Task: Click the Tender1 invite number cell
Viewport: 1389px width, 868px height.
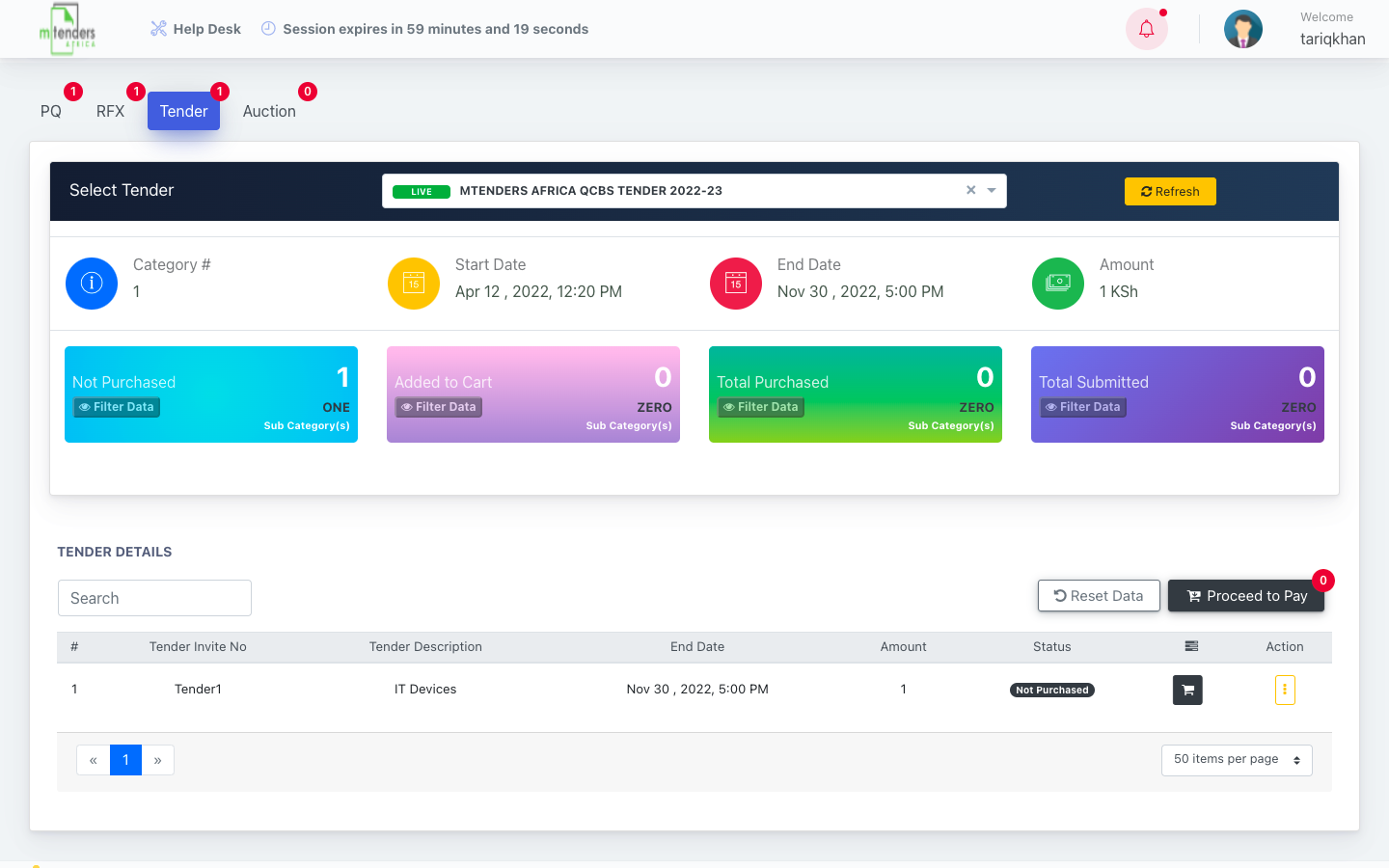Action: (x=198, y=690)
